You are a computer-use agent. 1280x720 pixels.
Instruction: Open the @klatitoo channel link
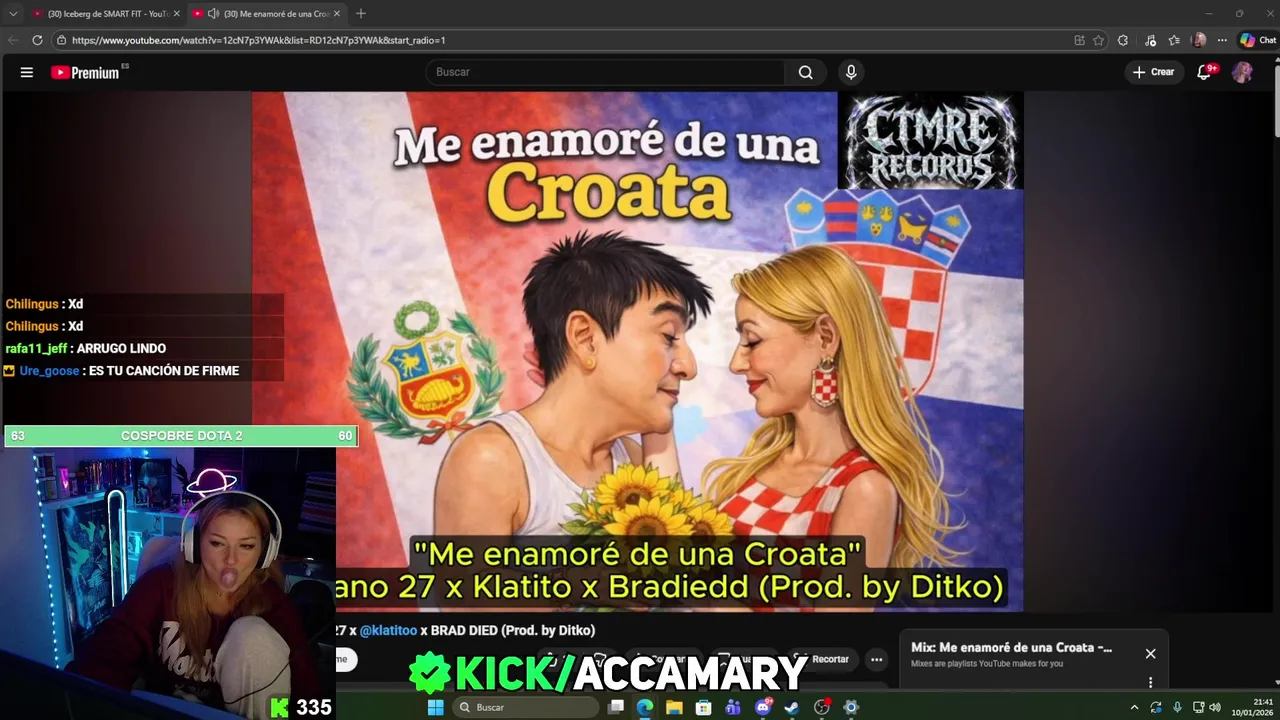(x=388, y=630)
